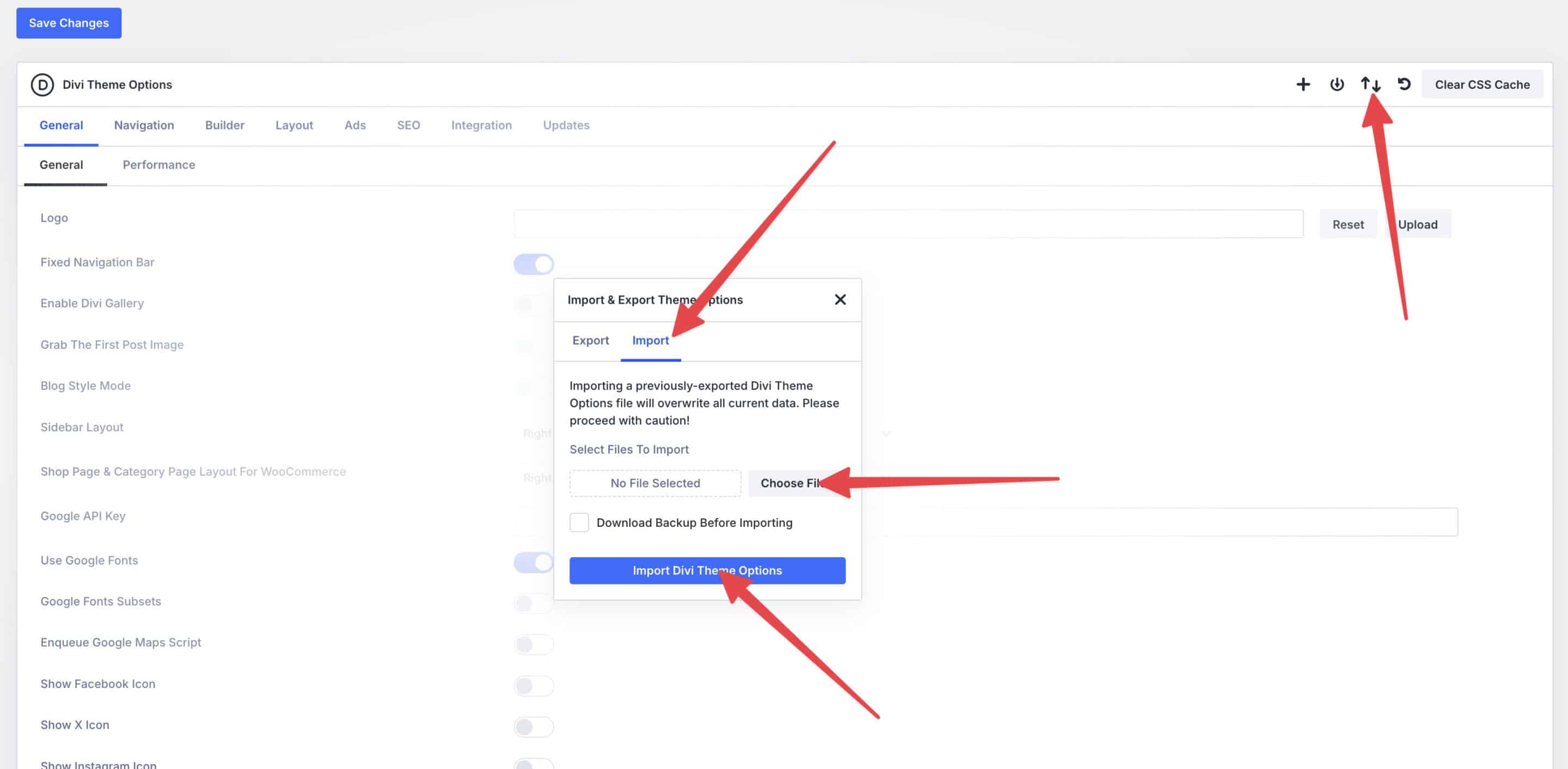The image size is (1568, 769).
Task: Toggle Fixed Navigation Bar switch
Action: point(534,264)
